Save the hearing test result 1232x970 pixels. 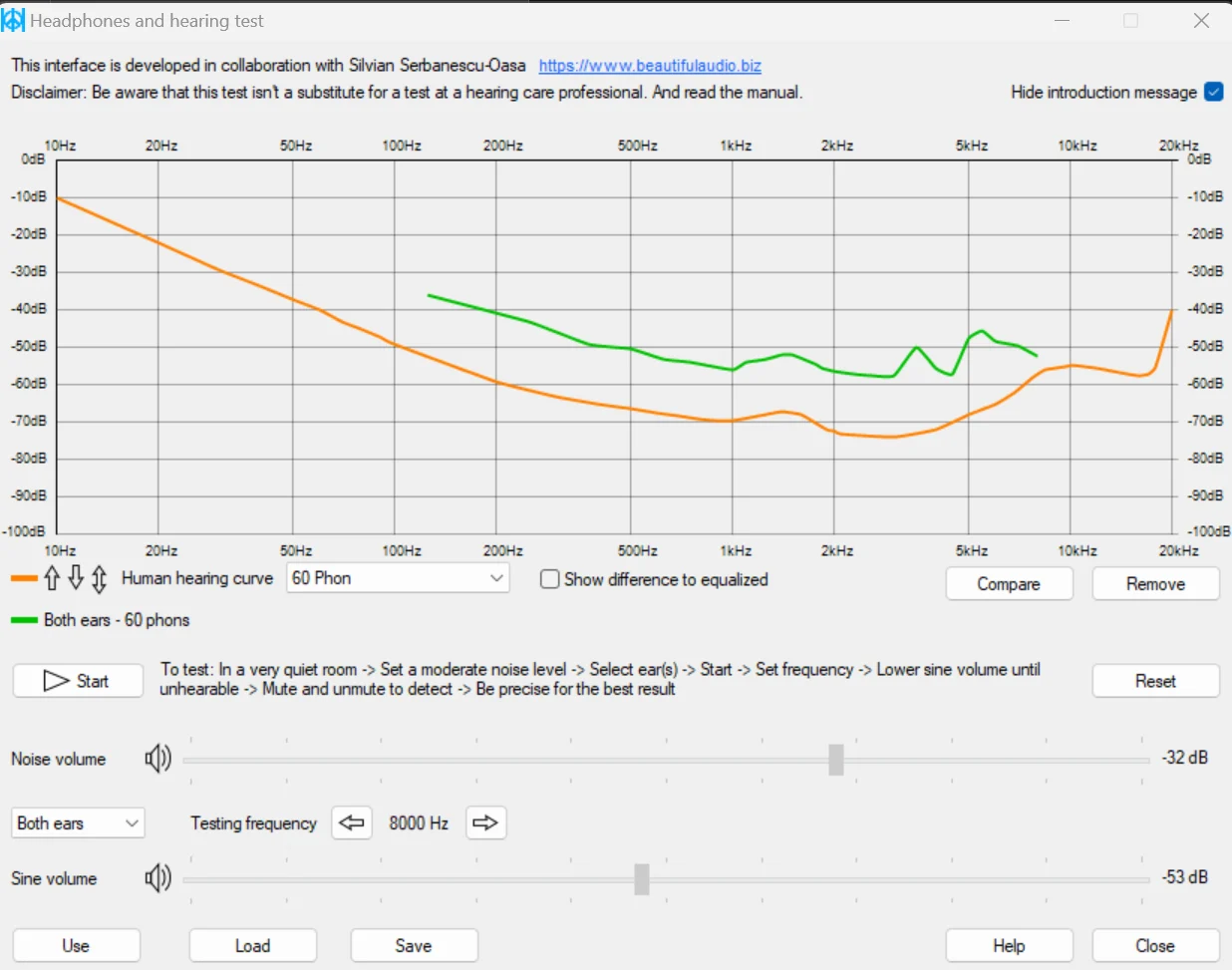414,946
